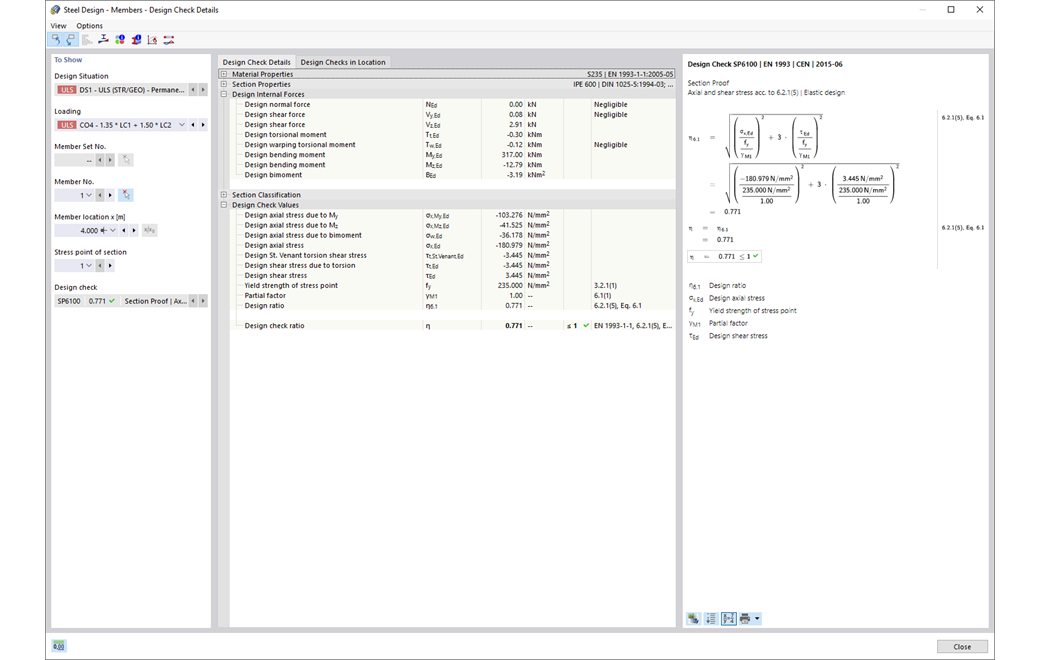The image size is (1040, 660).
Task: Collapse the Design Internal Forces tree section
Action: 222,93
